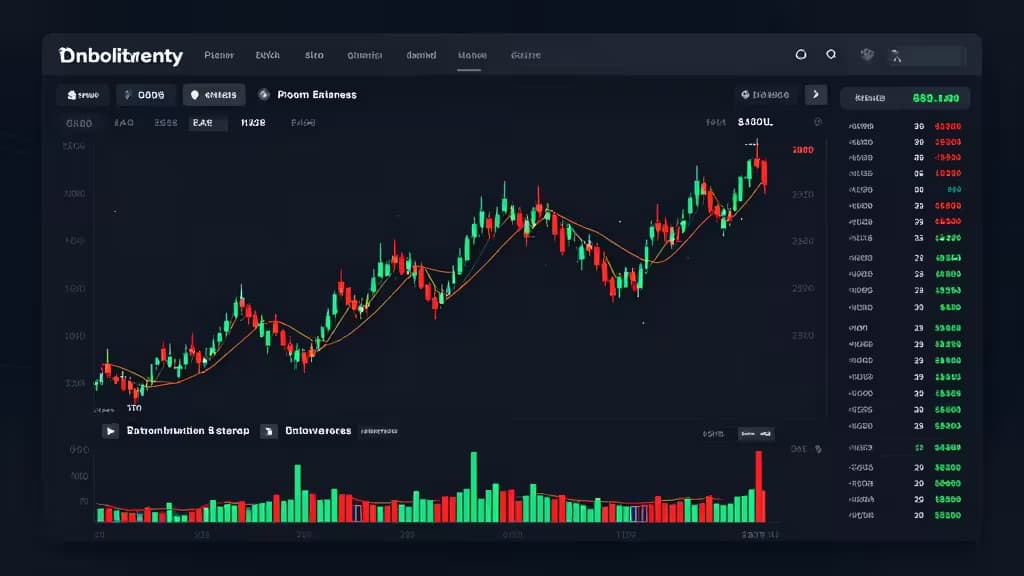Click the play button in the lower panel
Viewport: 1024px width, 576px height.
[x=110, y=431]
